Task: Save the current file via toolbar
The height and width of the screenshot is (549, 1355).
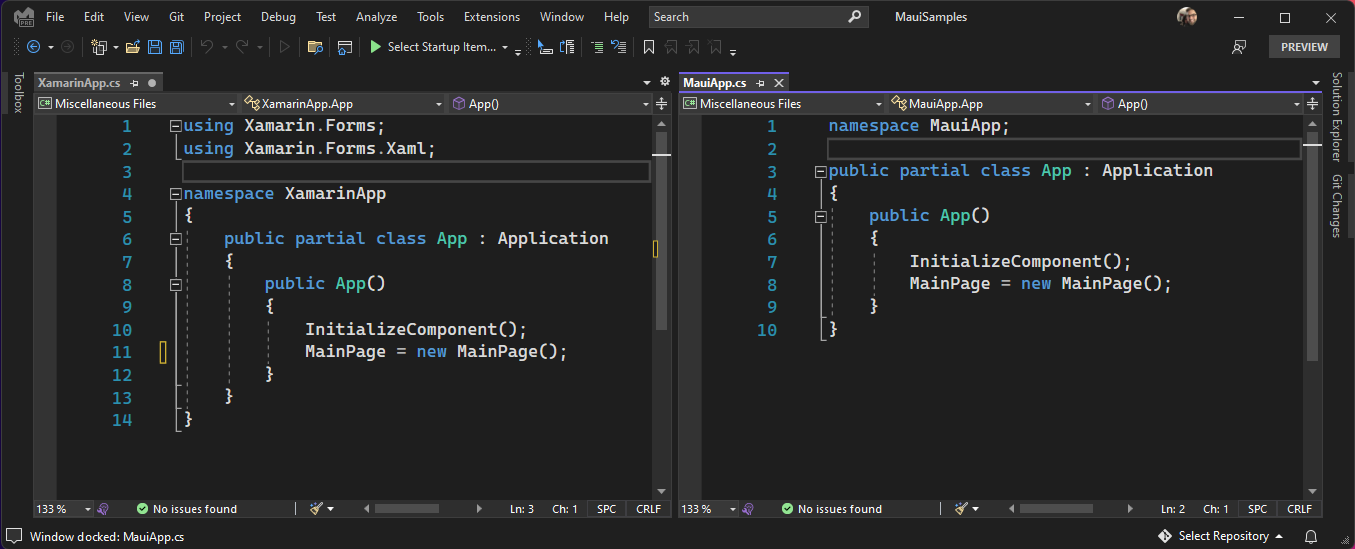Action: click(x=155, y=47)
